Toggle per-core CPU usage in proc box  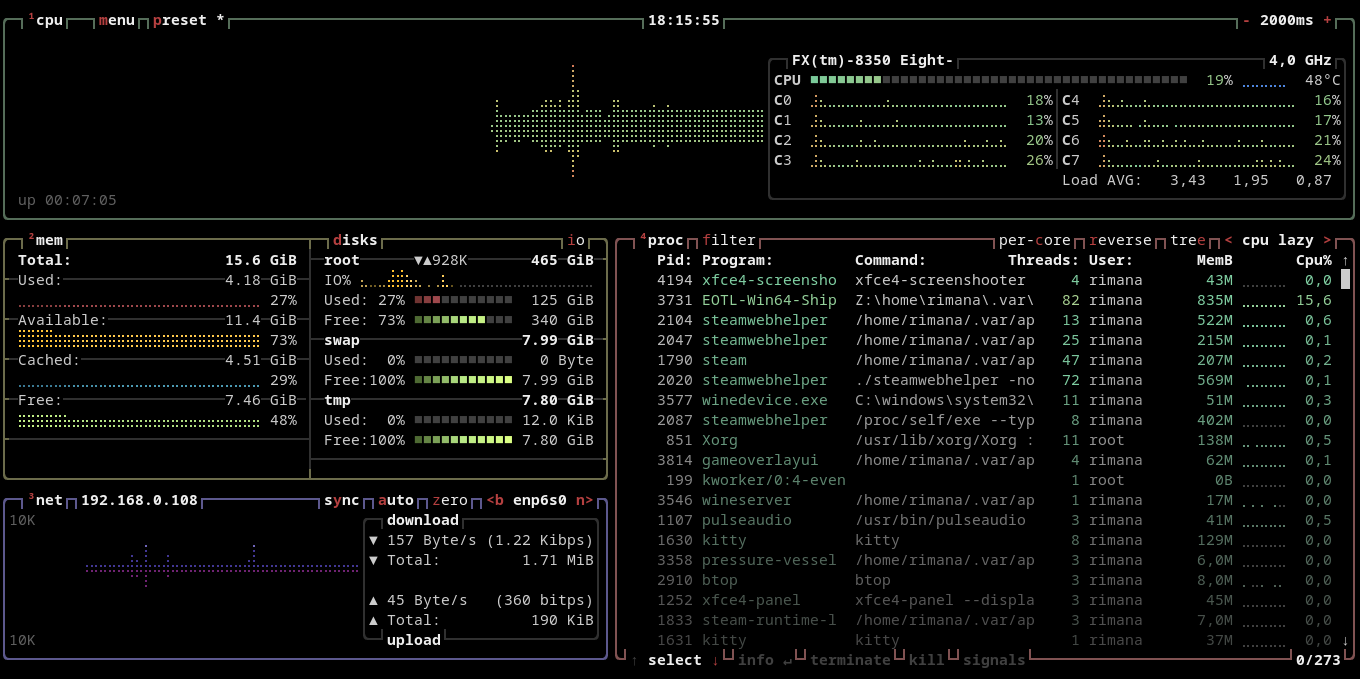1034,240
